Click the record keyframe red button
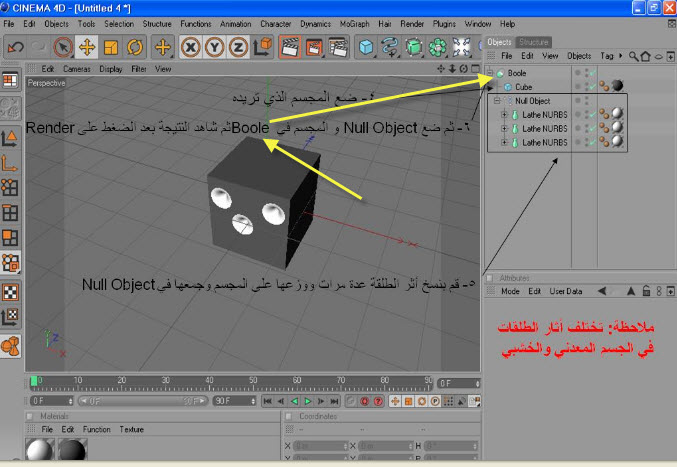677x467 pixels. [x=365, y=401]
